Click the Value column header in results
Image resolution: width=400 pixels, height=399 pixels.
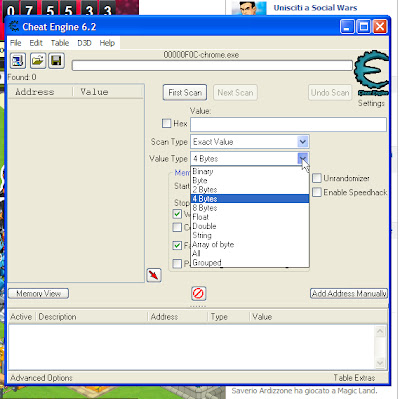pyautogui.click(x=108, y=92)
